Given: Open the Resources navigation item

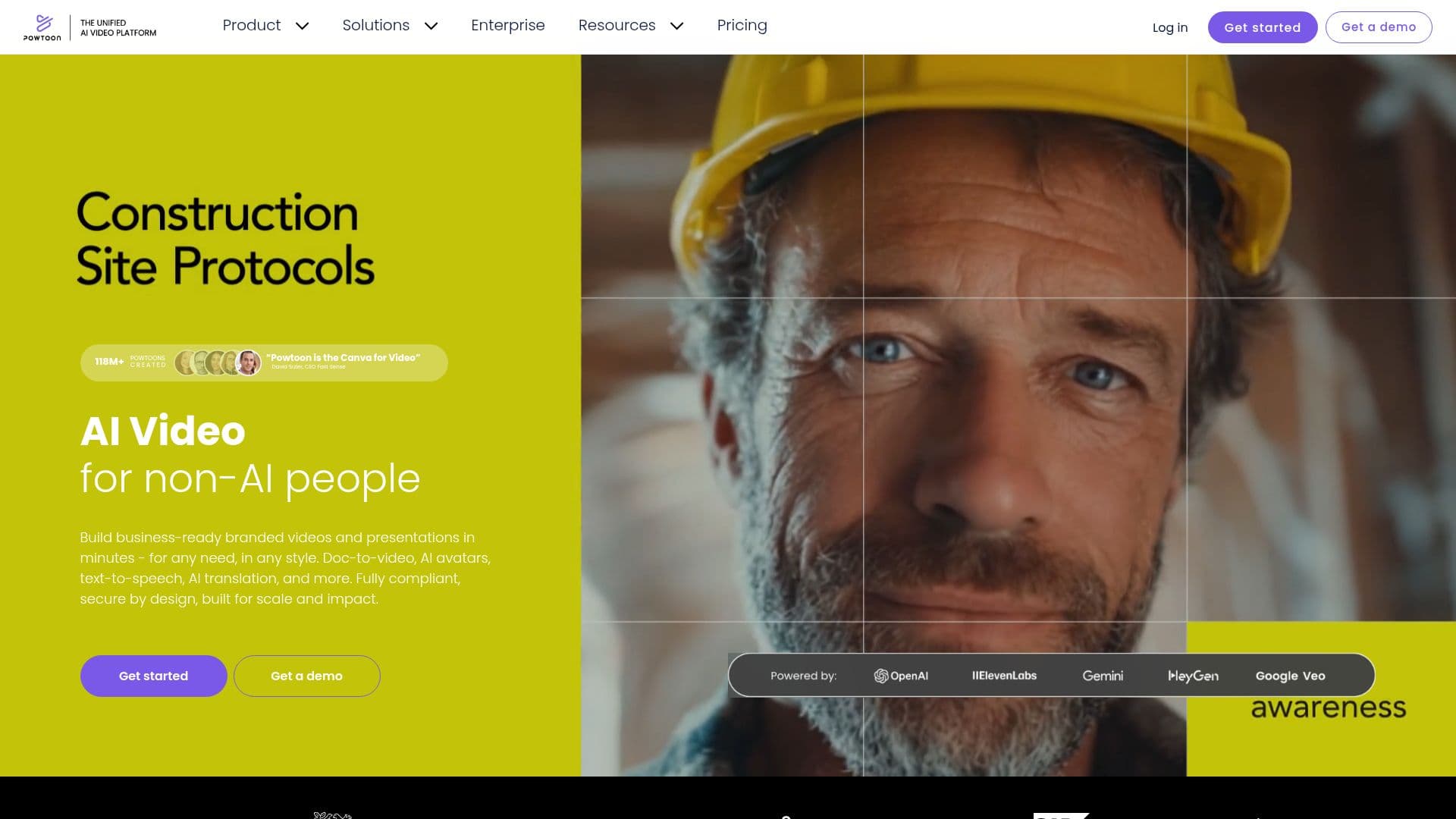Looking at the screenshot, I should coord(617,25).
